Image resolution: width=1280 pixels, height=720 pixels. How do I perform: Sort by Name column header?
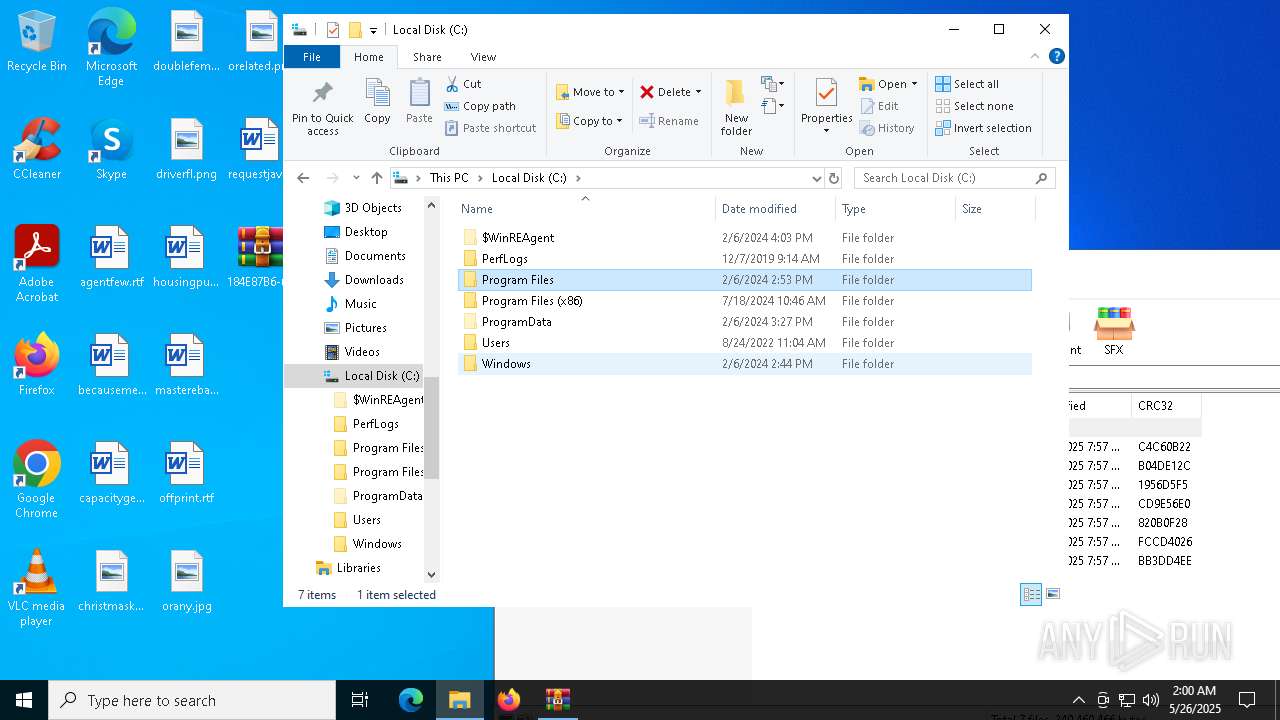586,209
